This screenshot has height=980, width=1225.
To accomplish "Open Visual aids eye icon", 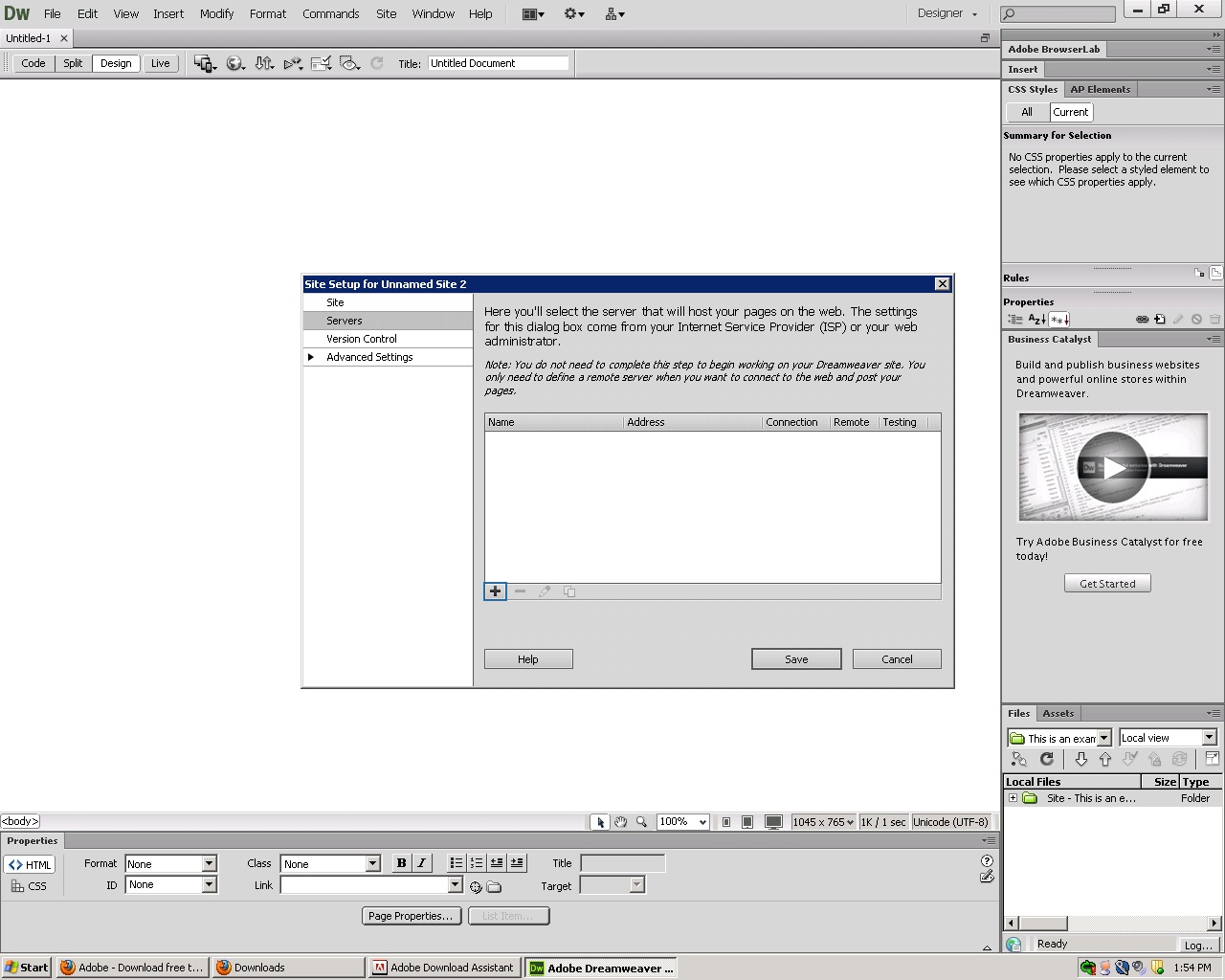I will pos(350,63).
